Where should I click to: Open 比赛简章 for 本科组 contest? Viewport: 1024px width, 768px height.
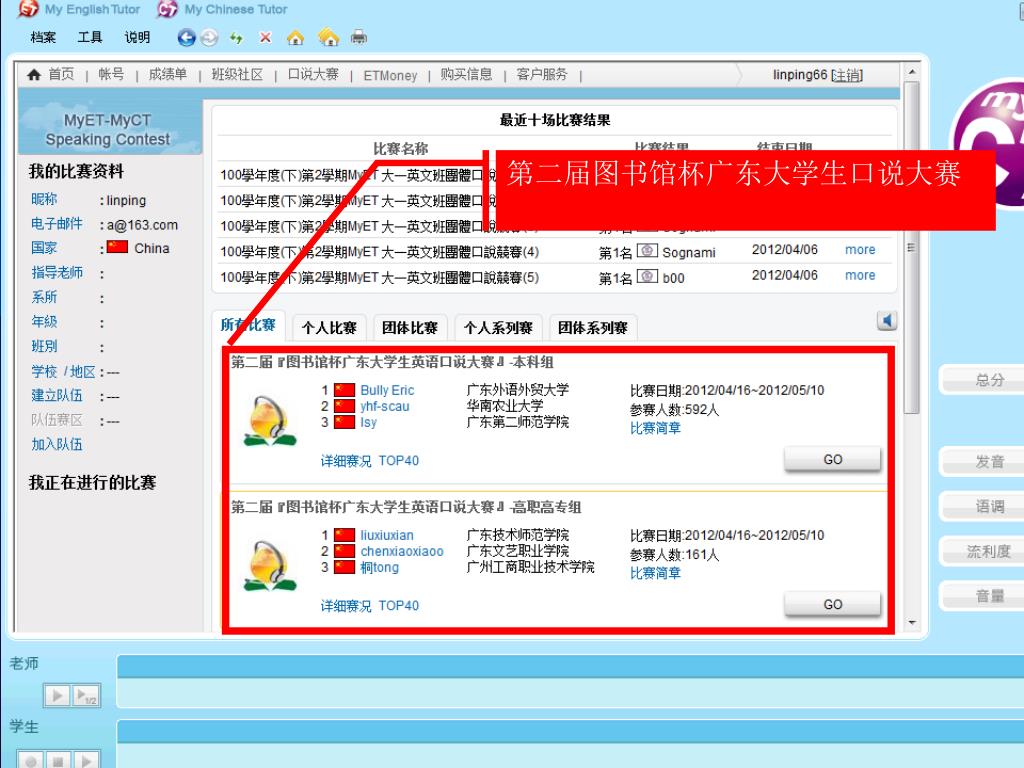click(655, 428)
